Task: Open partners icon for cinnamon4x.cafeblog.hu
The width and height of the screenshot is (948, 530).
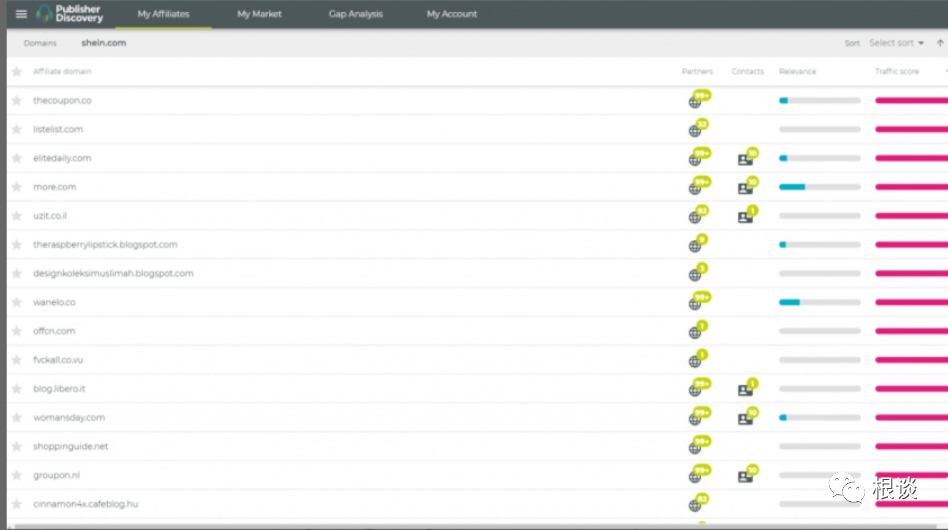Action: (x=698, y=503)
